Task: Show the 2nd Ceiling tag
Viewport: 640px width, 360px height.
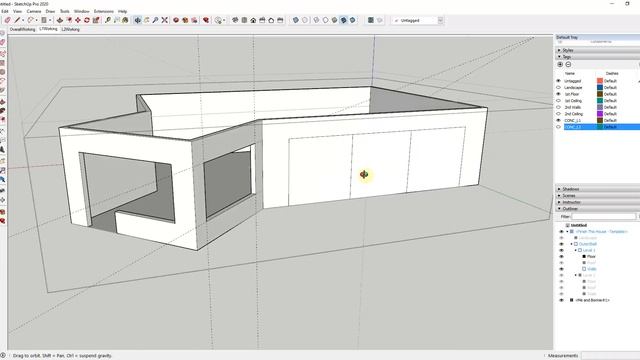Action: point(558,113)
